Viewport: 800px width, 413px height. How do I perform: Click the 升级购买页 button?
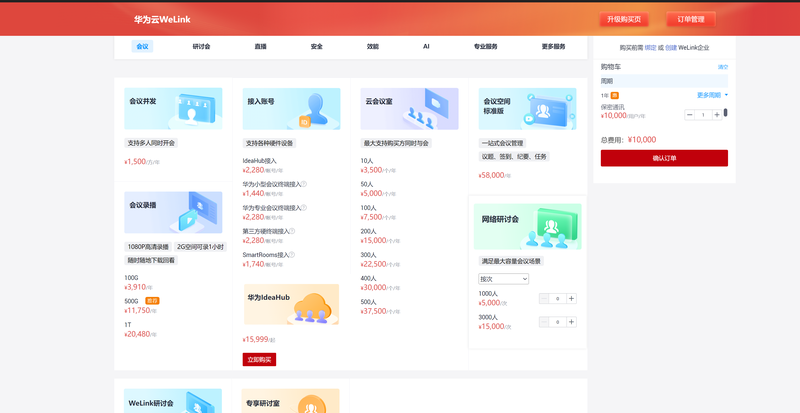point(623,19)
